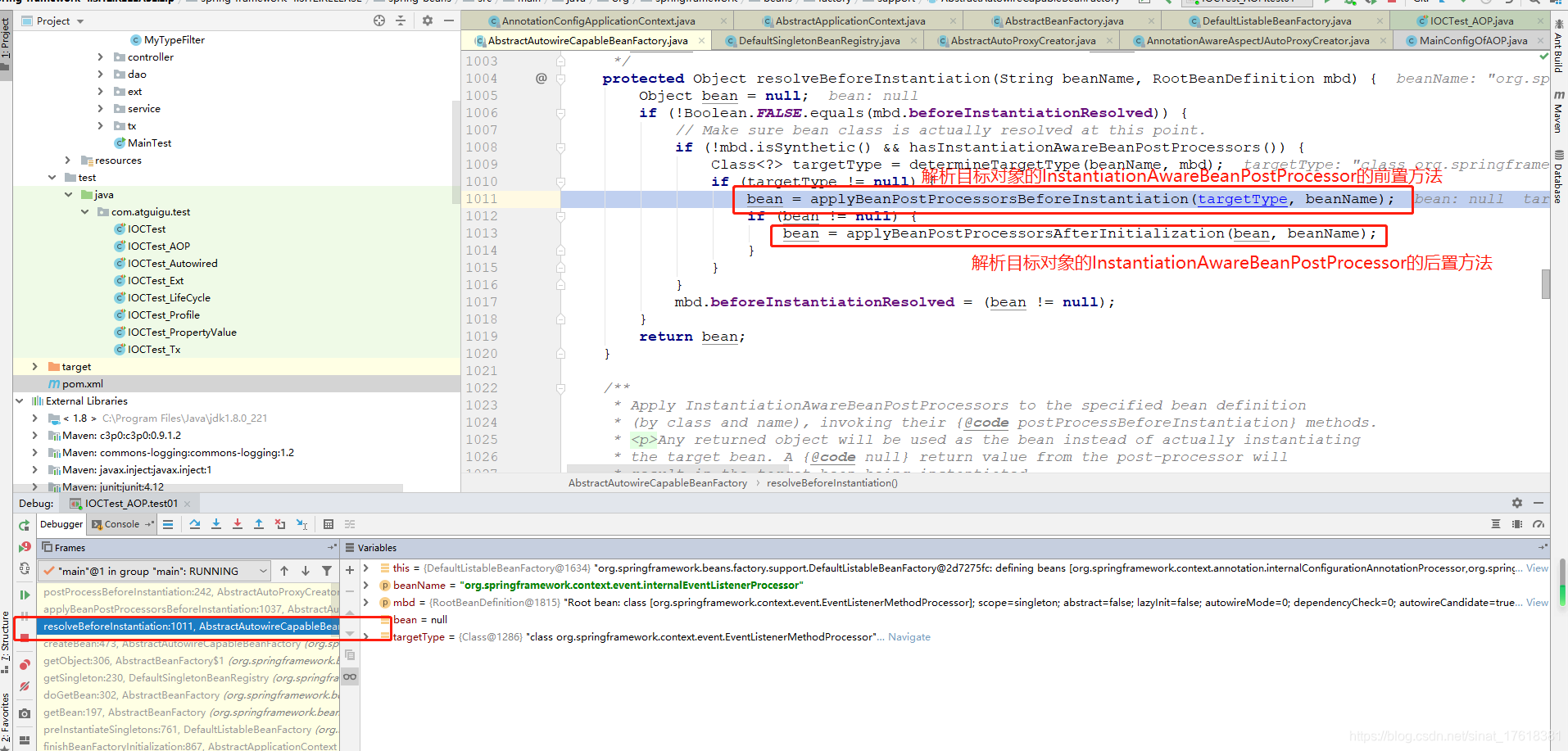1568x751 pixels.
Task: Toggle code folding at line 1004
Action: click(561, 79)
